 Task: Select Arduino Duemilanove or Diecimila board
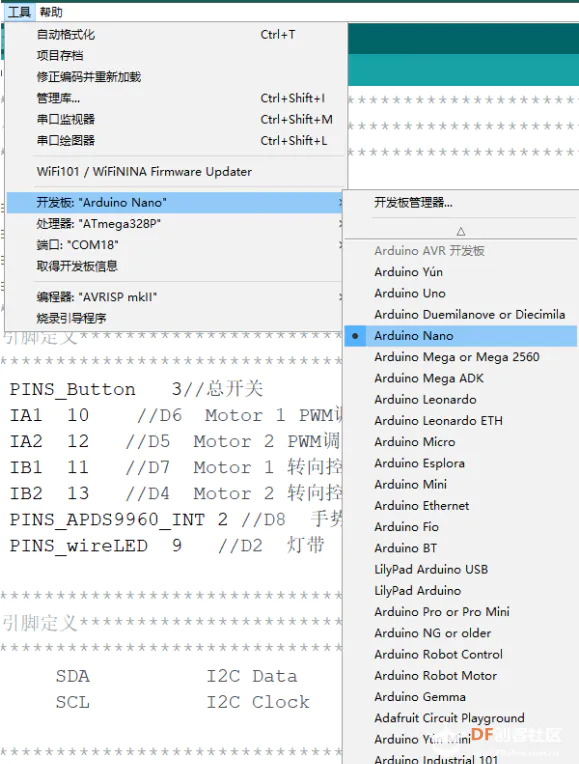pyautogui.click(x=461, y=314)
